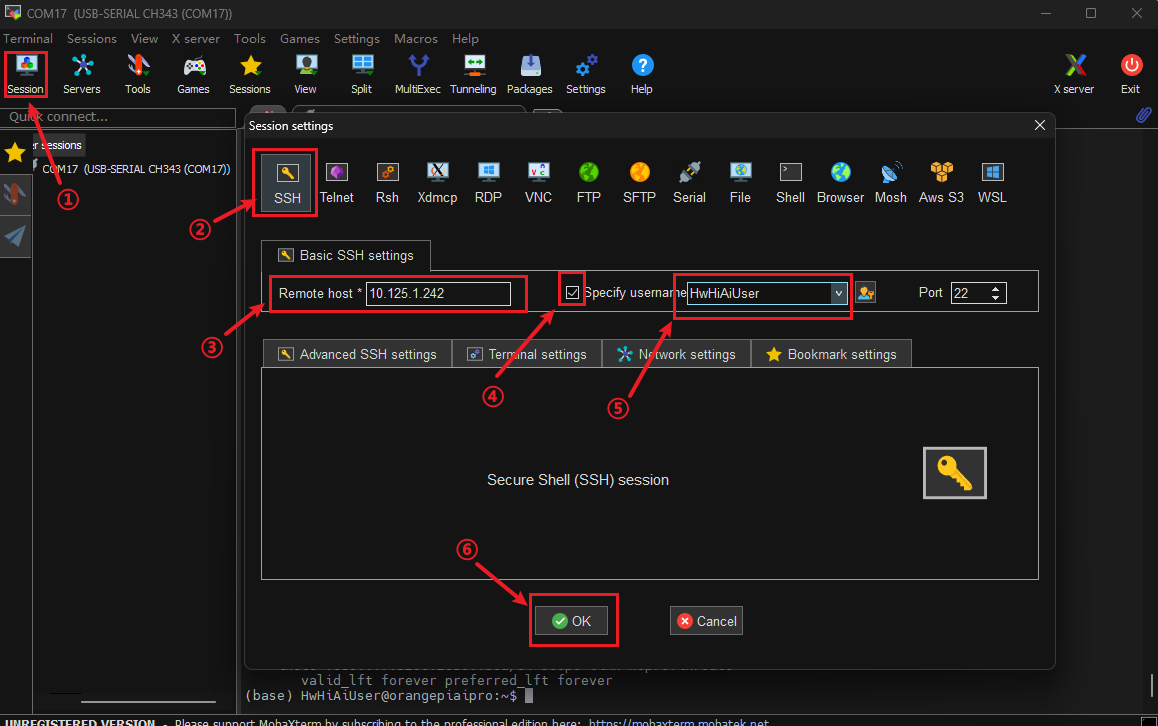The width and height of the screenshot is (1158, 726).
Task: Open the X server menu
Action: 196,38
